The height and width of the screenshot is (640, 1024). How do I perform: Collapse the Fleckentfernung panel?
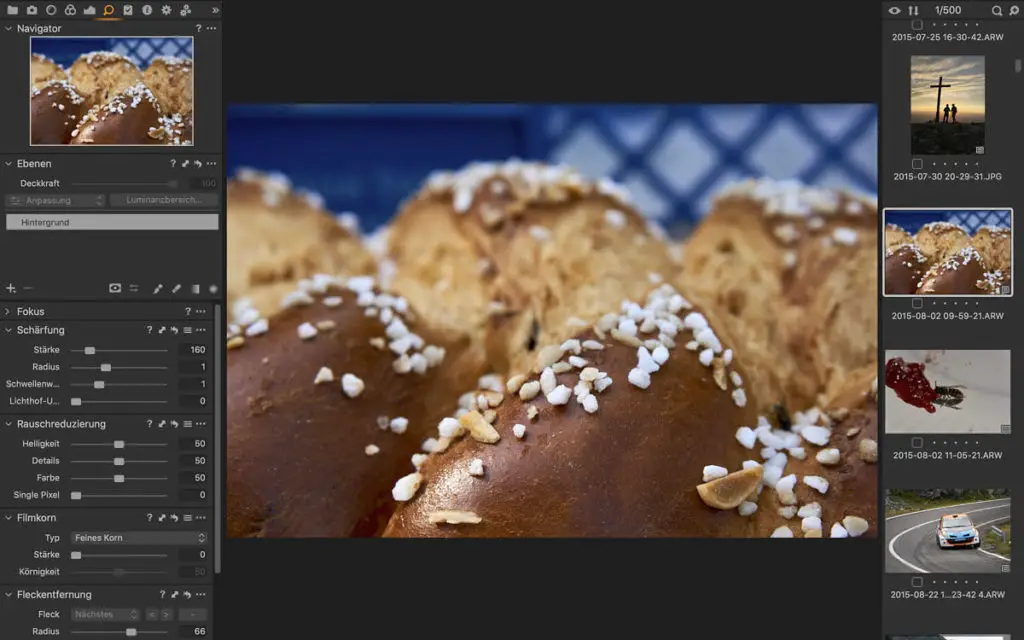pos(8,594)
